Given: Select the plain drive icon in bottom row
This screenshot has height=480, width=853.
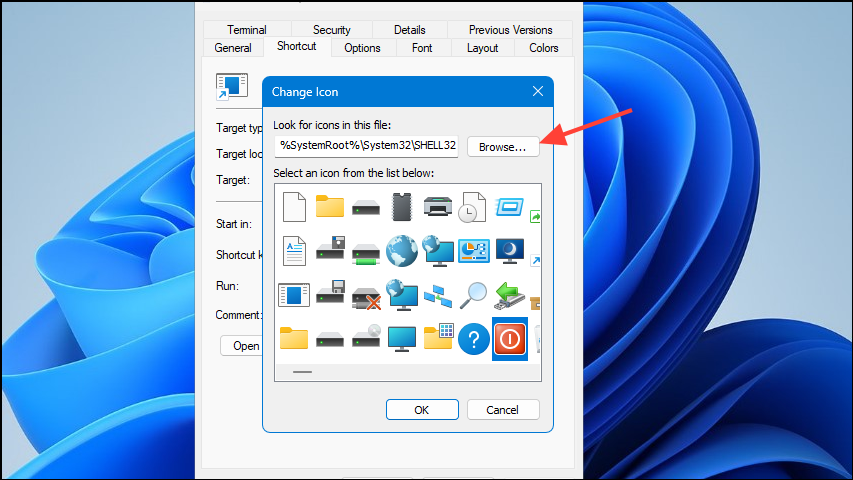Looking at the screenshot, I should pyautogui.click(x=330, y=340).
